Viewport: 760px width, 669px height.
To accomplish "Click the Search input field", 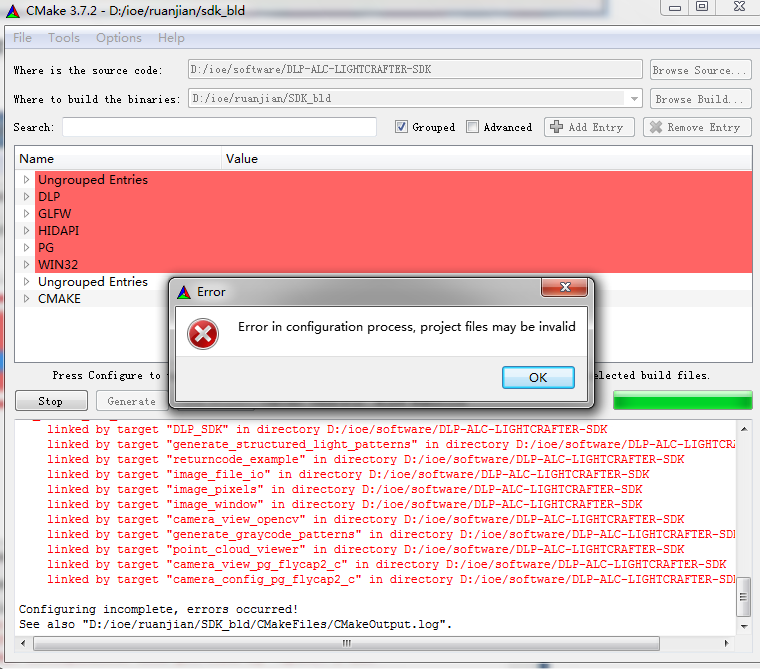I will pyautogui.click(x=219, y=127).
